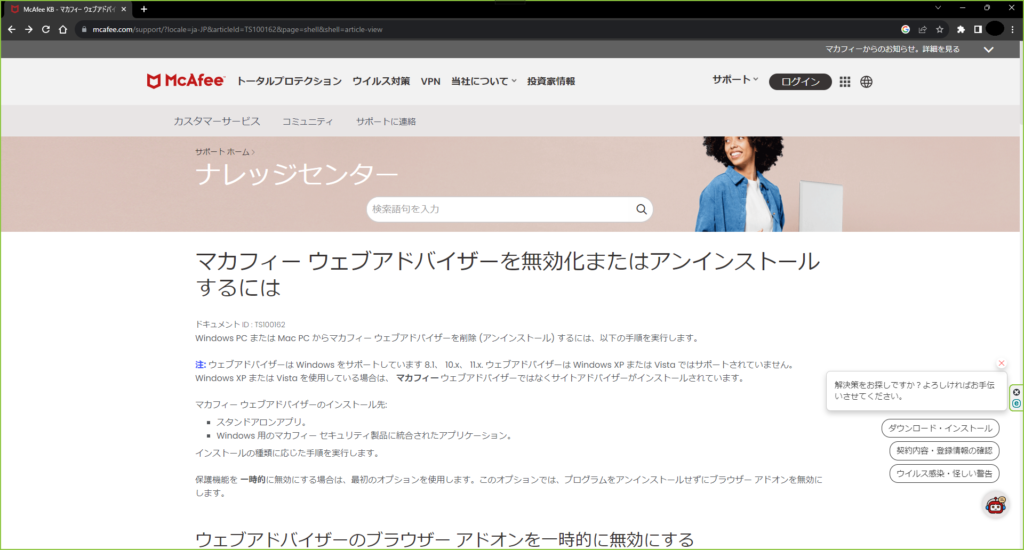Click the ドキュメント ID: TS100162 text
This screenshot has height=550, width=1024.
coord(240,324)
